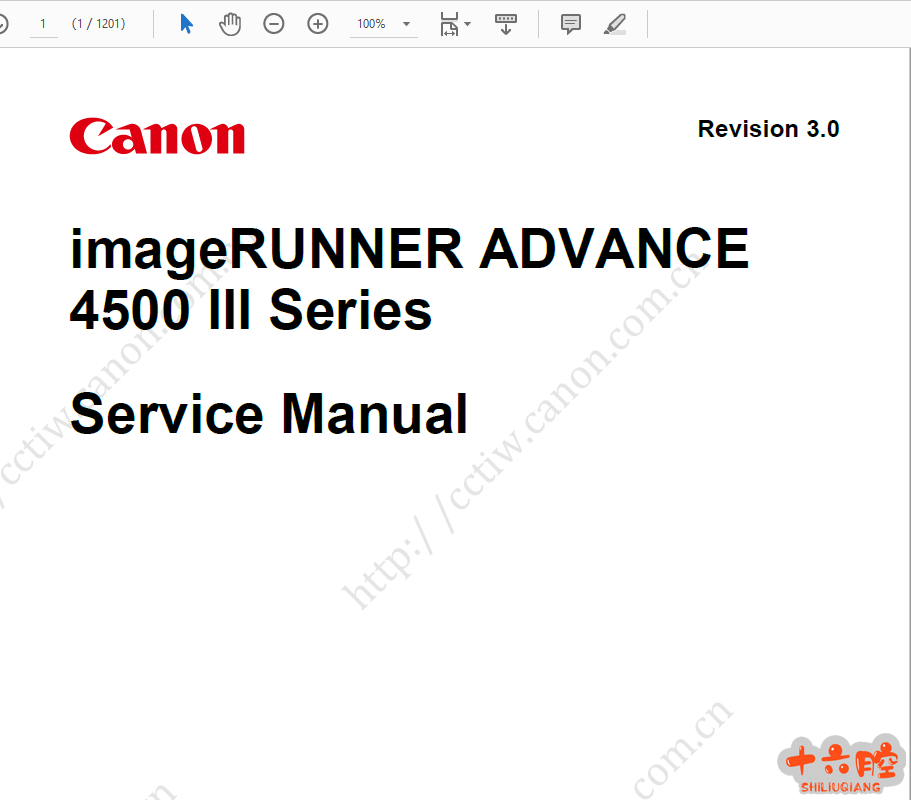Click the Revision 3.0 text

(768, 129)
